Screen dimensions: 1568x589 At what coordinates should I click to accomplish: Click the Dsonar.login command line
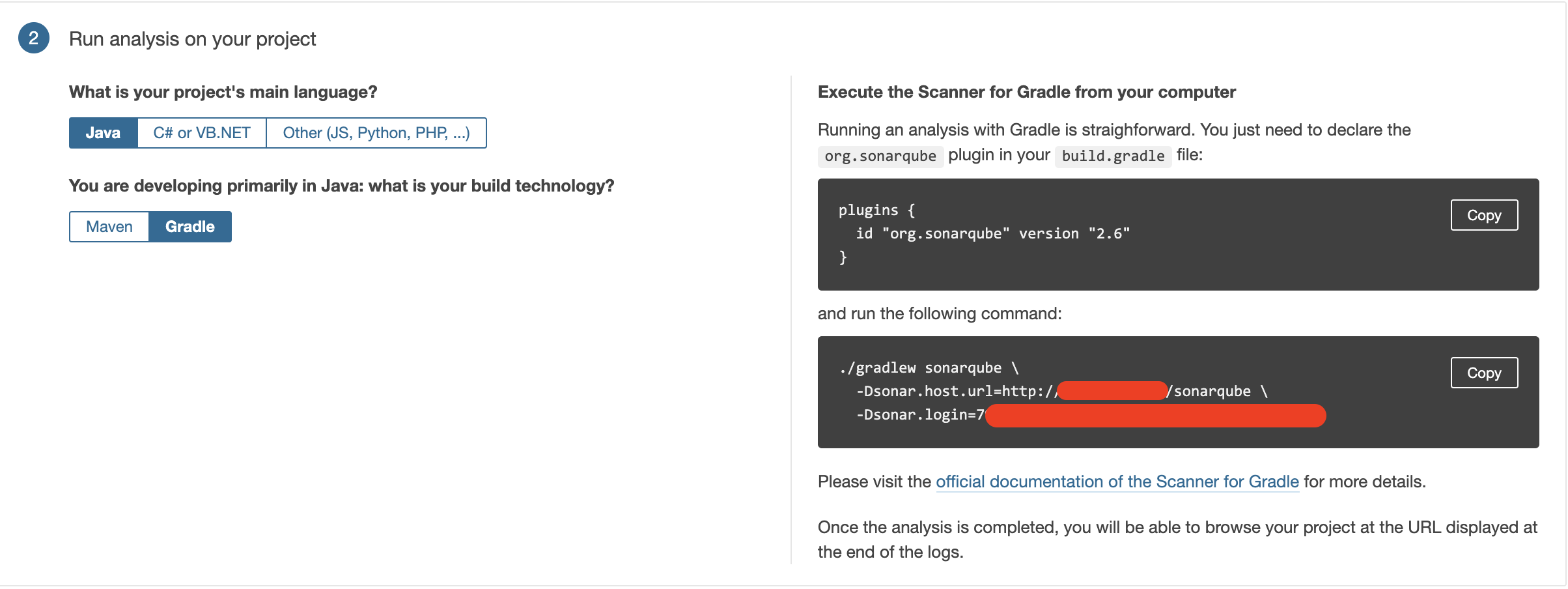[x=925, y=416]
